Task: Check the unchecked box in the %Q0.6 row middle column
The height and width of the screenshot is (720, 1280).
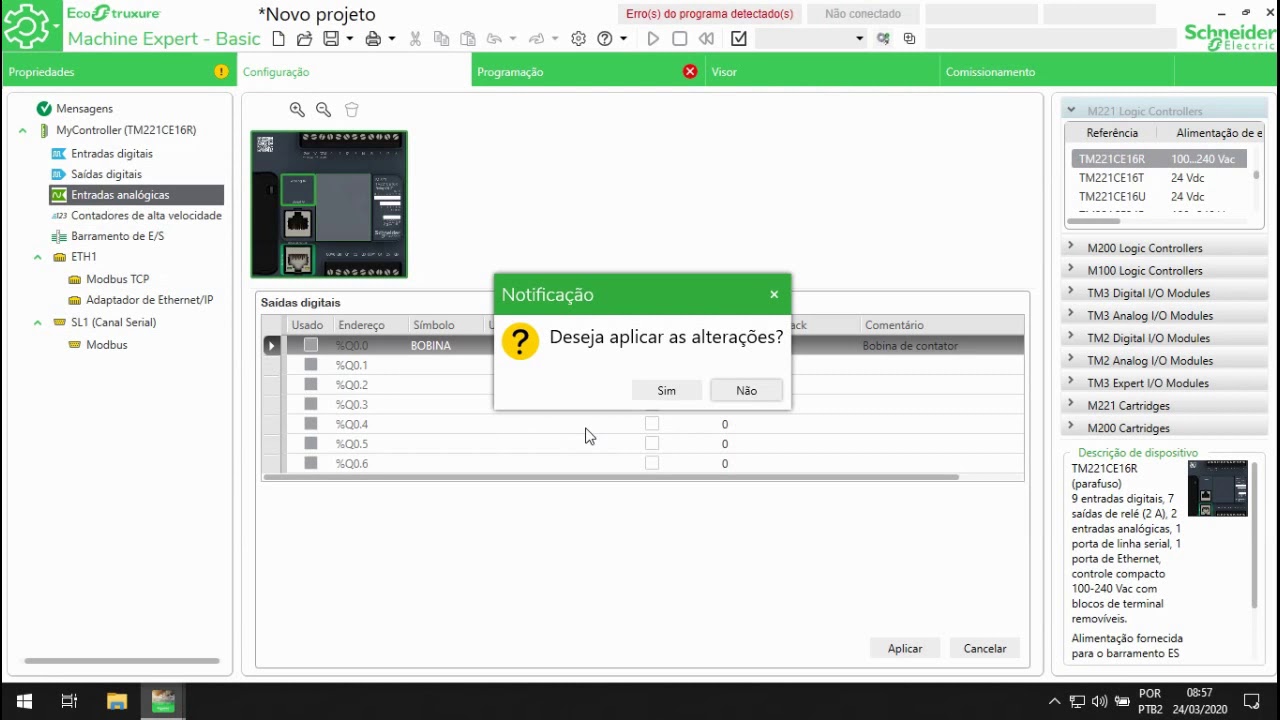Action: coord(652,463)
